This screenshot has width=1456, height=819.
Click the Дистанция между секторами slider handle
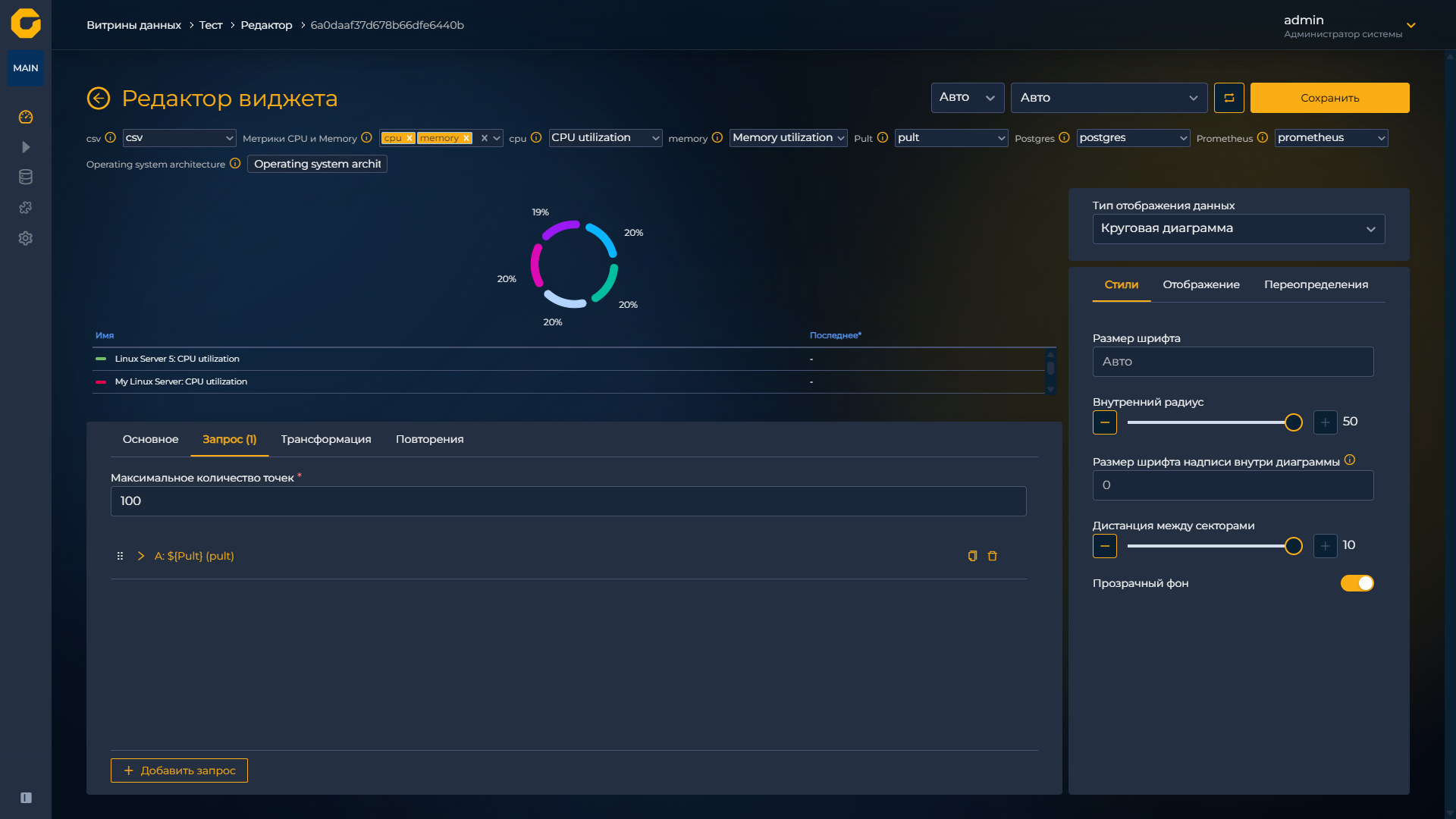1294,546
